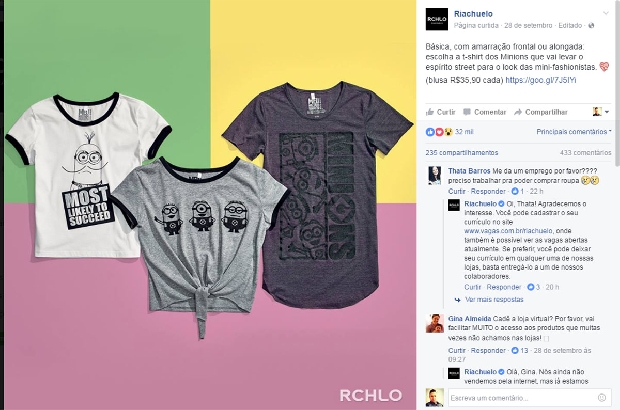Click the public globe privacy icon
Image resolution: width=620 pixels, height=410 pixels.
(x=591, y=25)
